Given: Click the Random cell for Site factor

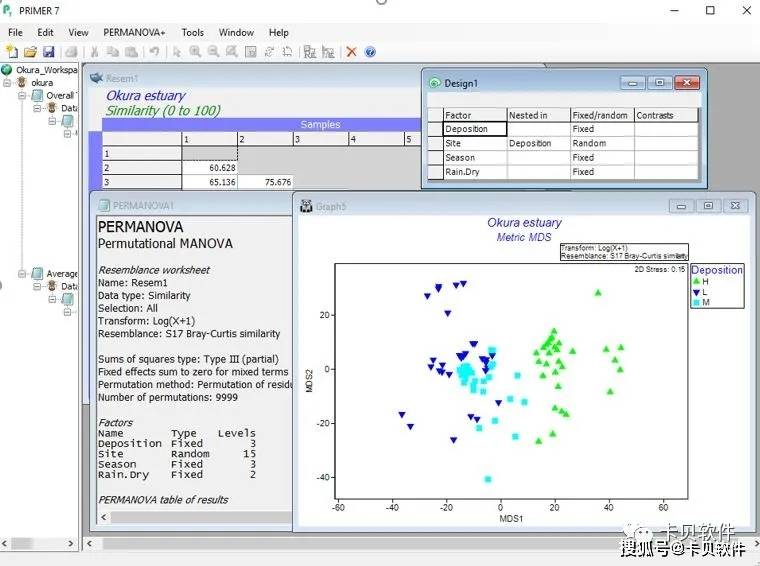Looking at the screenshot, I should point(602,143).
